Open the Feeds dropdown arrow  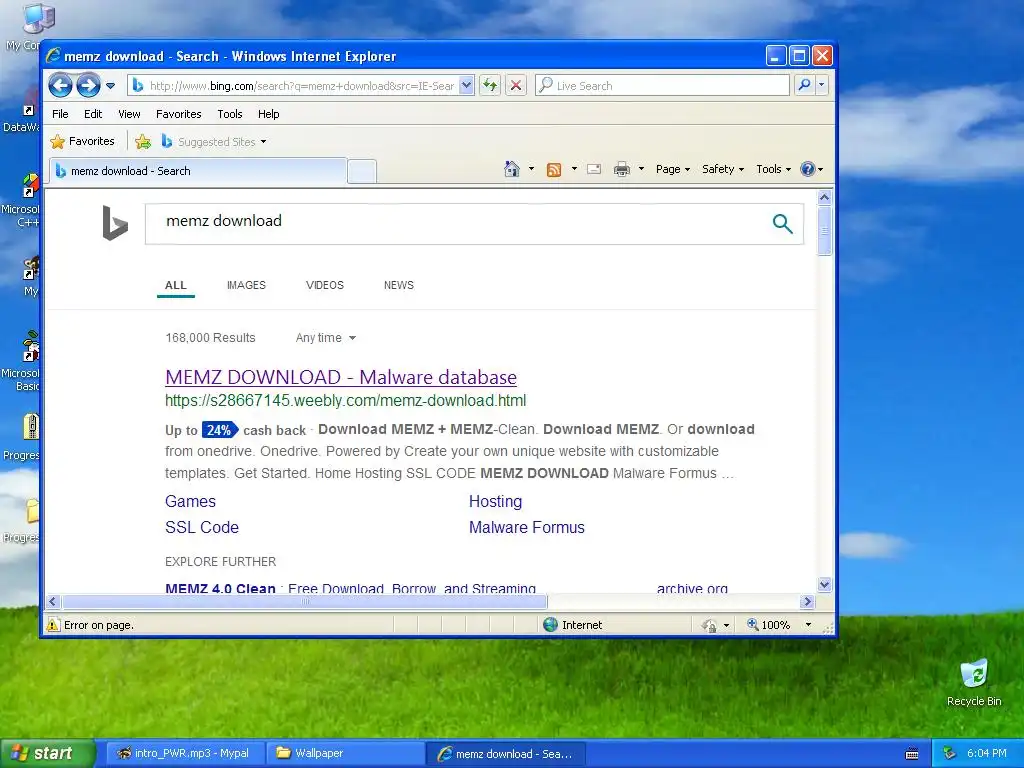click(x=574, y=169)
